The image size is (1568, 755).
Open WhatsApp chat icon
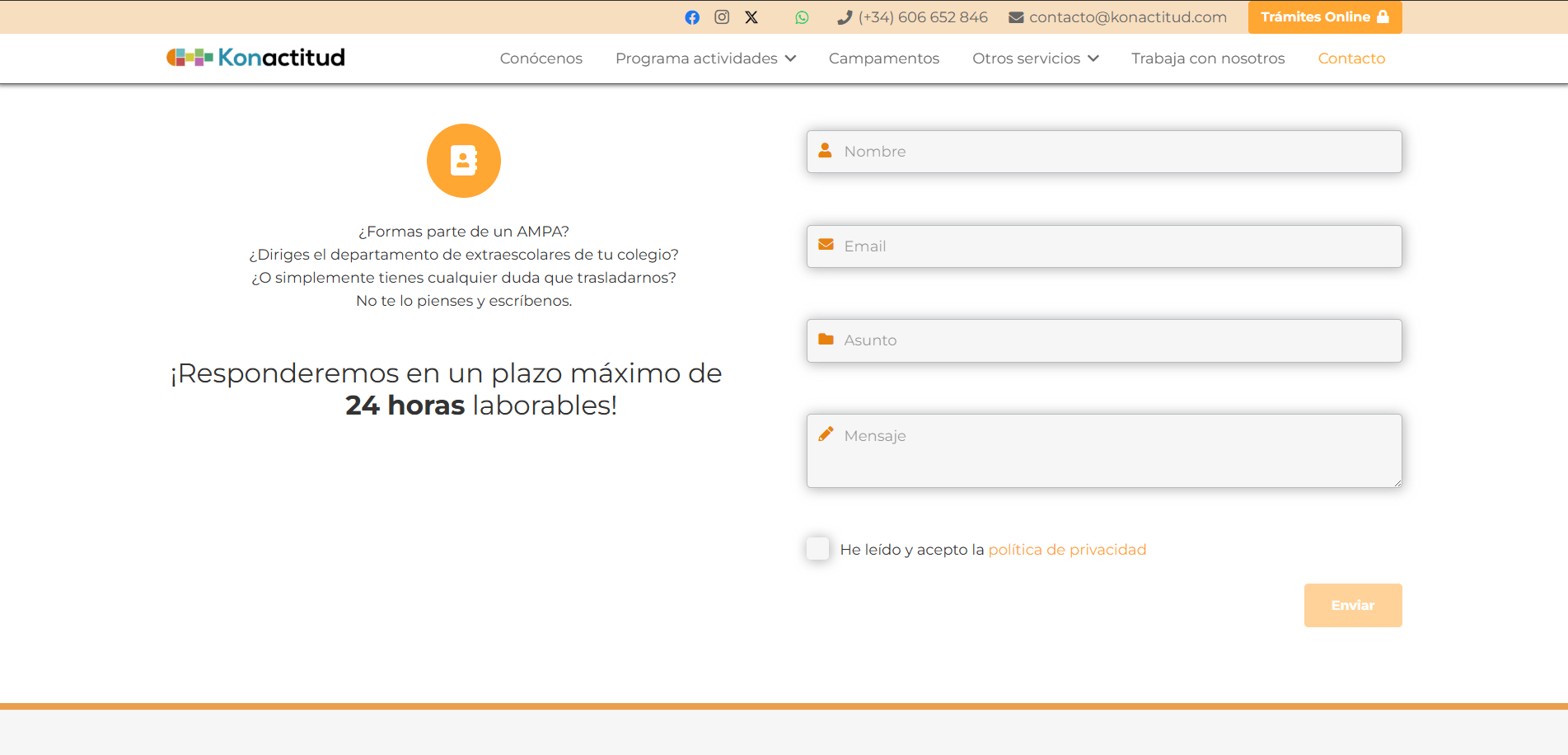[x=802, y=17]
